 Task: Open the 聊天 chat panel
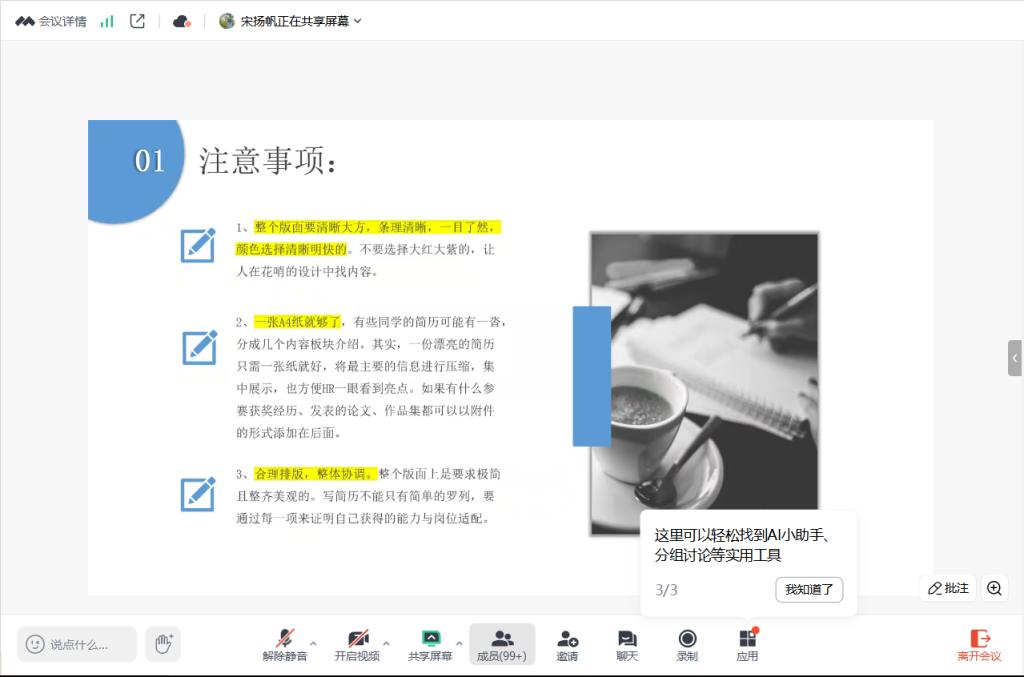click(x=627, y=644)
